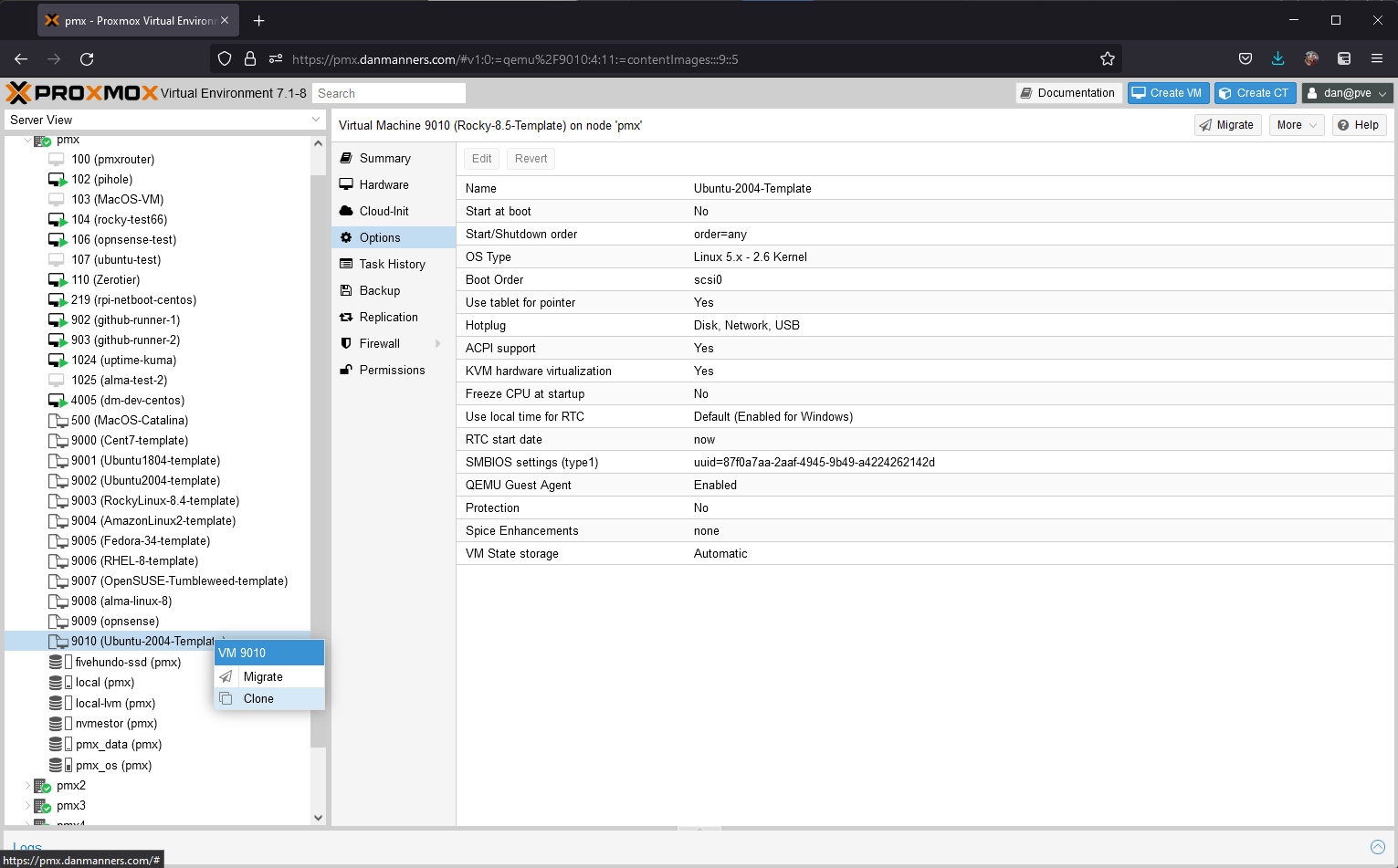Open the More dropdown button
Viewport: 1398px width, 868px height.
1296,125
